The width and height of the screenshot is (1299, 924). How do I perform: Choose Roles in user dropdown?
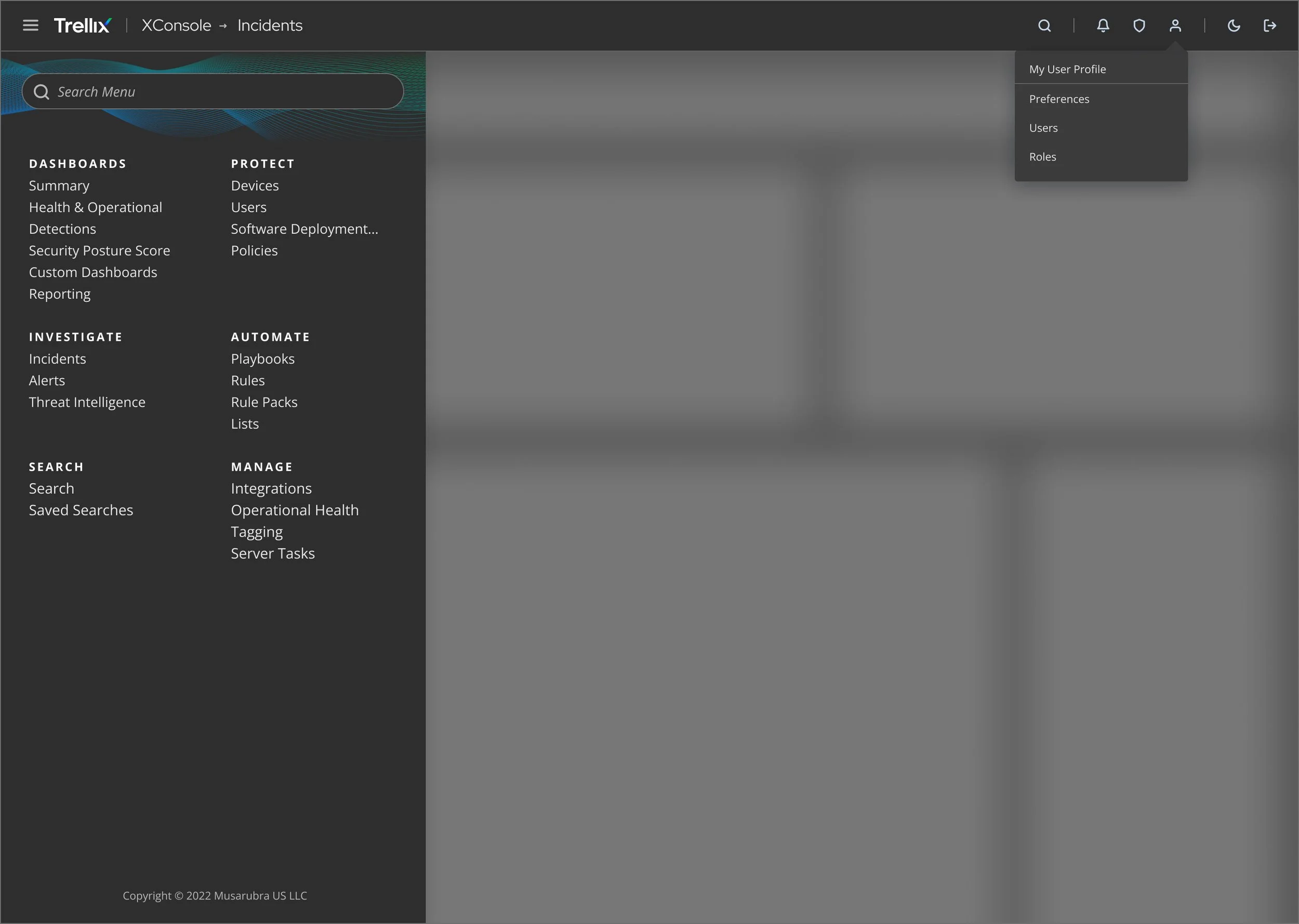click(1042, 157)
